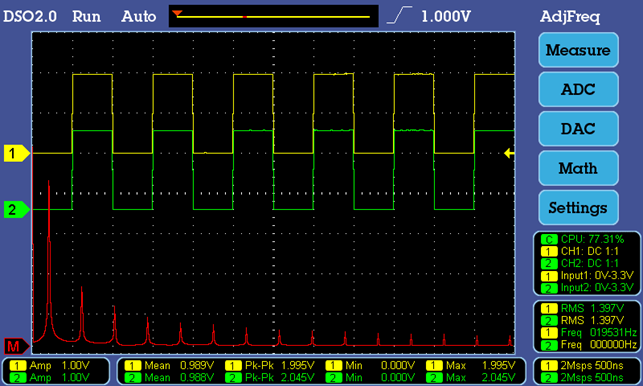The height and width of the screenshot is (386, 643).
Task: Click the yellow badge beside Mean 0.989V
Action: 132,366
